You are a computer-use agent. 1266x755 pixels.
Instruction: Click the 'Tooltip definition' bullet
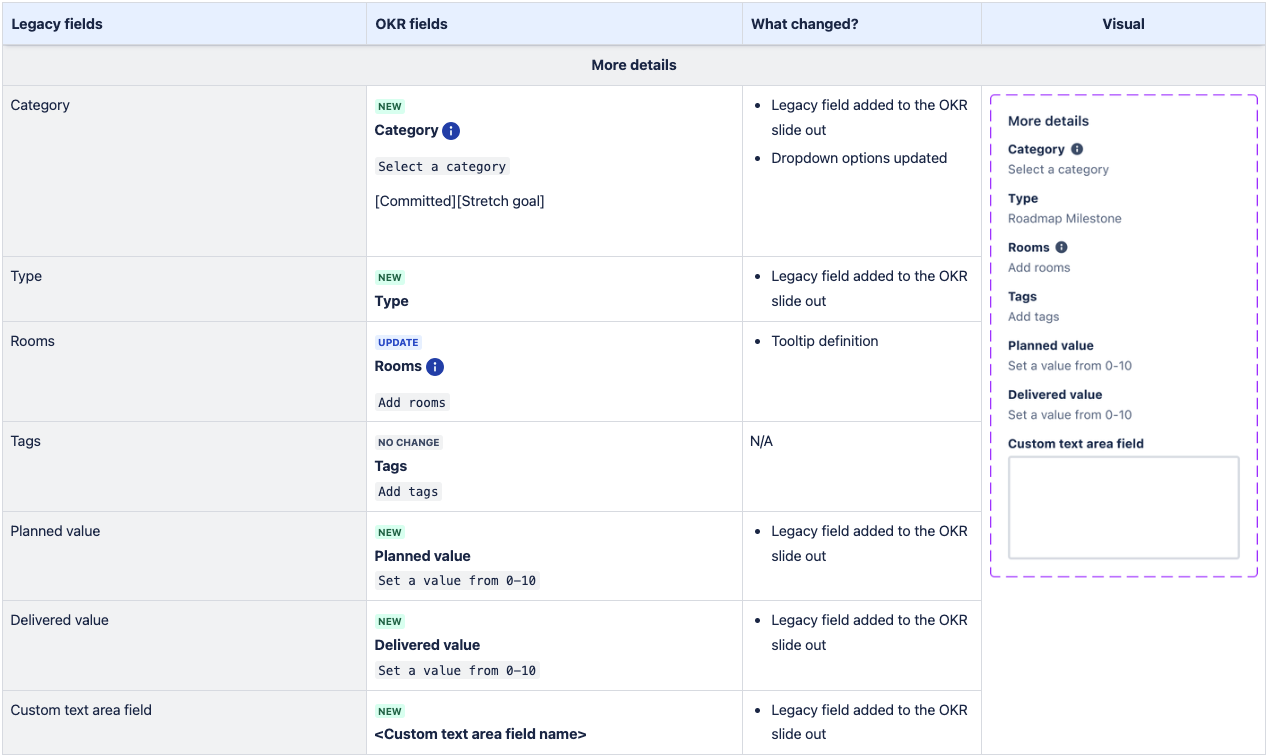(x=825, y=341)
